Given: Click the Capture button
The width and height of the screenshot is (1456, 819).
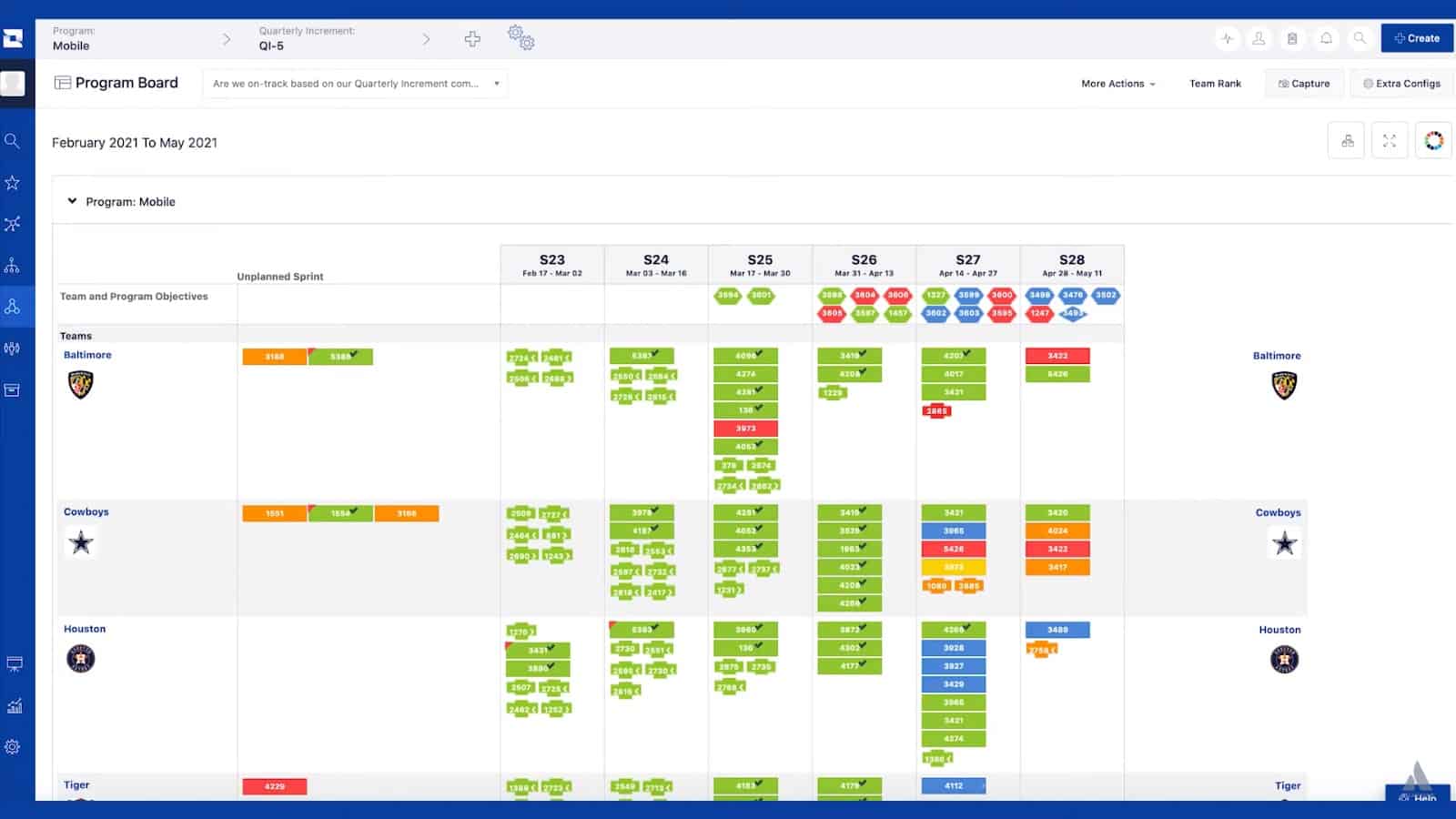Looking at the screenshot, I should tap(1304, 84).
